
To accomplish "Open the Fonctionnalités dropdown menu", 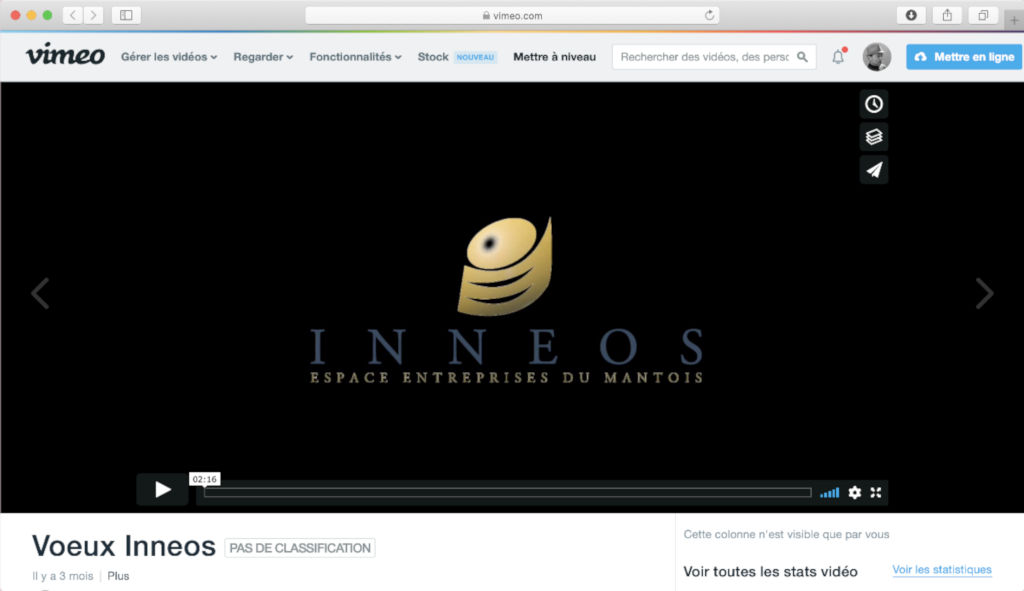I will (x=355, y=57).
